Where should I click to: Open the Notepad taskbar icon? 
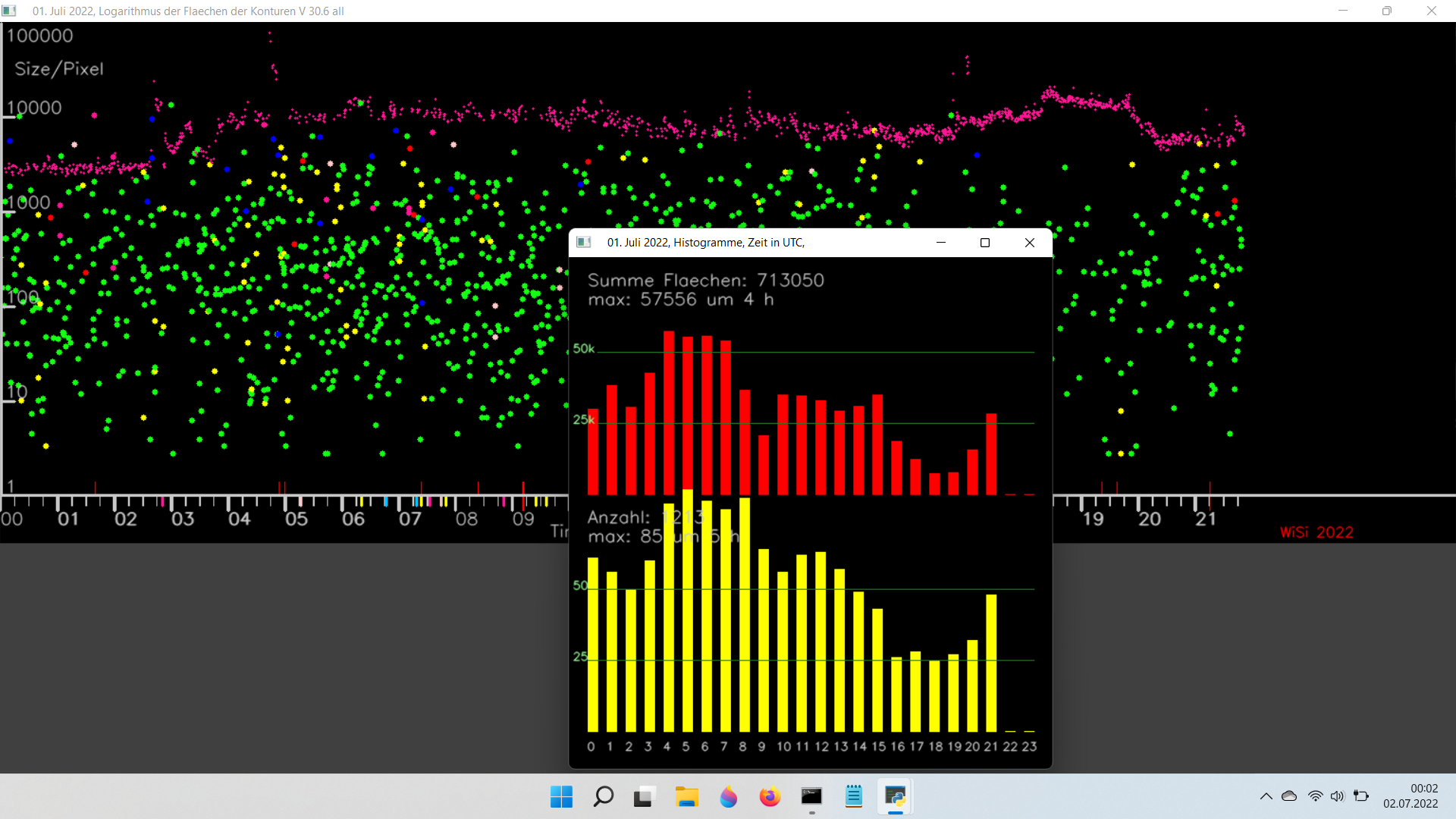[x=853, y=797]
